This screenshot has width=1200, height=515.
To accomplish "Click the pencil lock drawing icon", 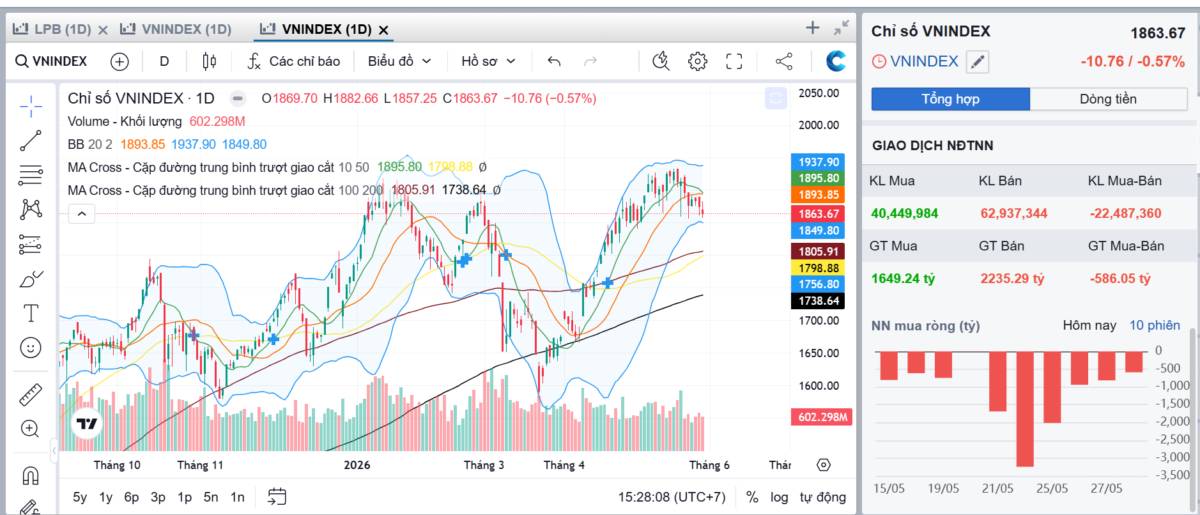I will (30, 507).
